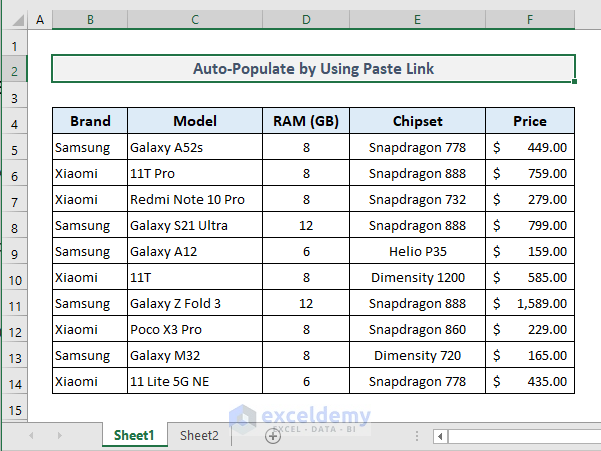Image resolution: width=601 pixels, height=451 pixels.
Task: Click the price cell '$ 435.00'
Action: pyautogui.click(x=530, y=382)
